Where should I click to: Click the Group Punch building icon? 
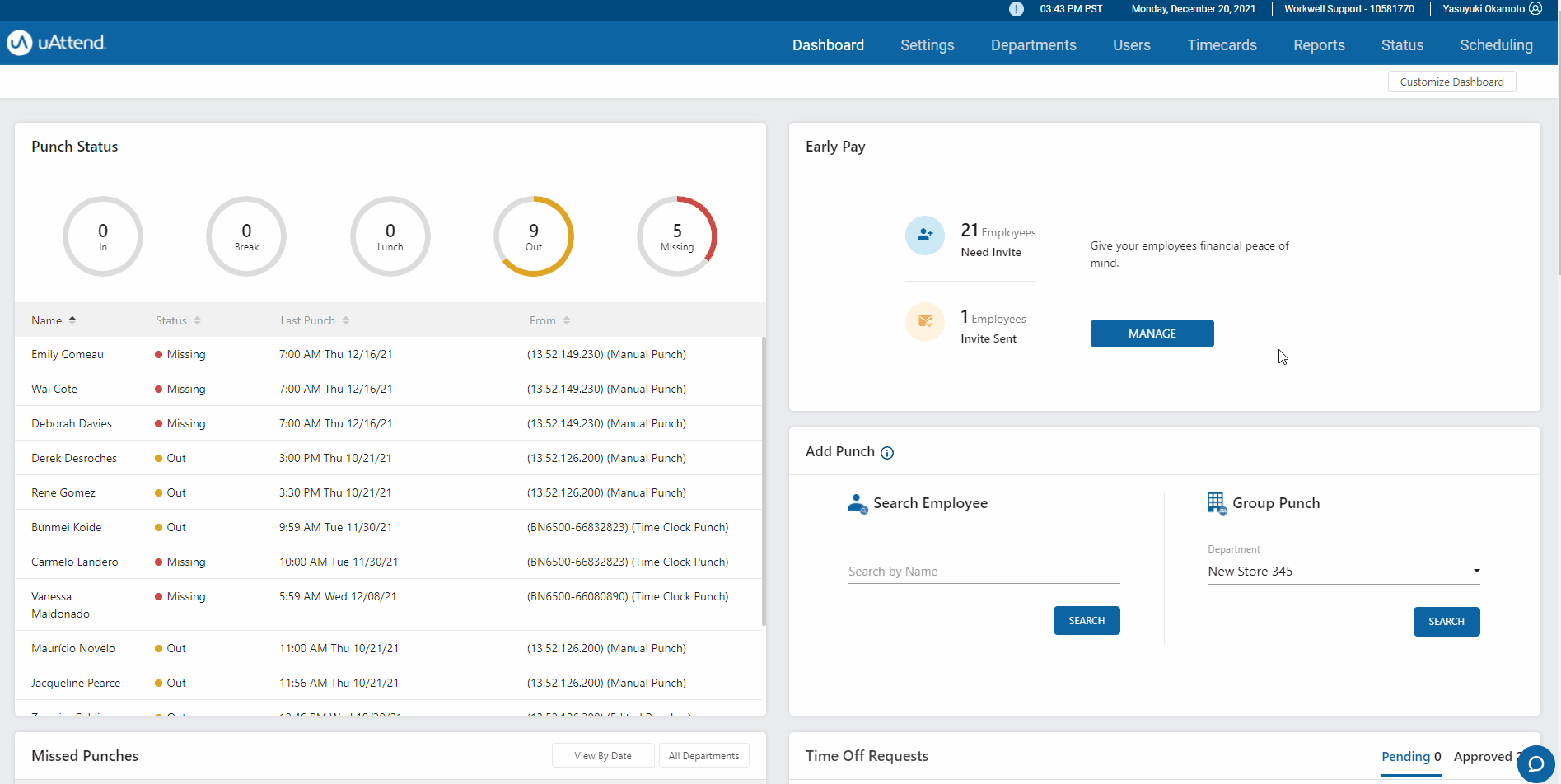point(1216,502)
